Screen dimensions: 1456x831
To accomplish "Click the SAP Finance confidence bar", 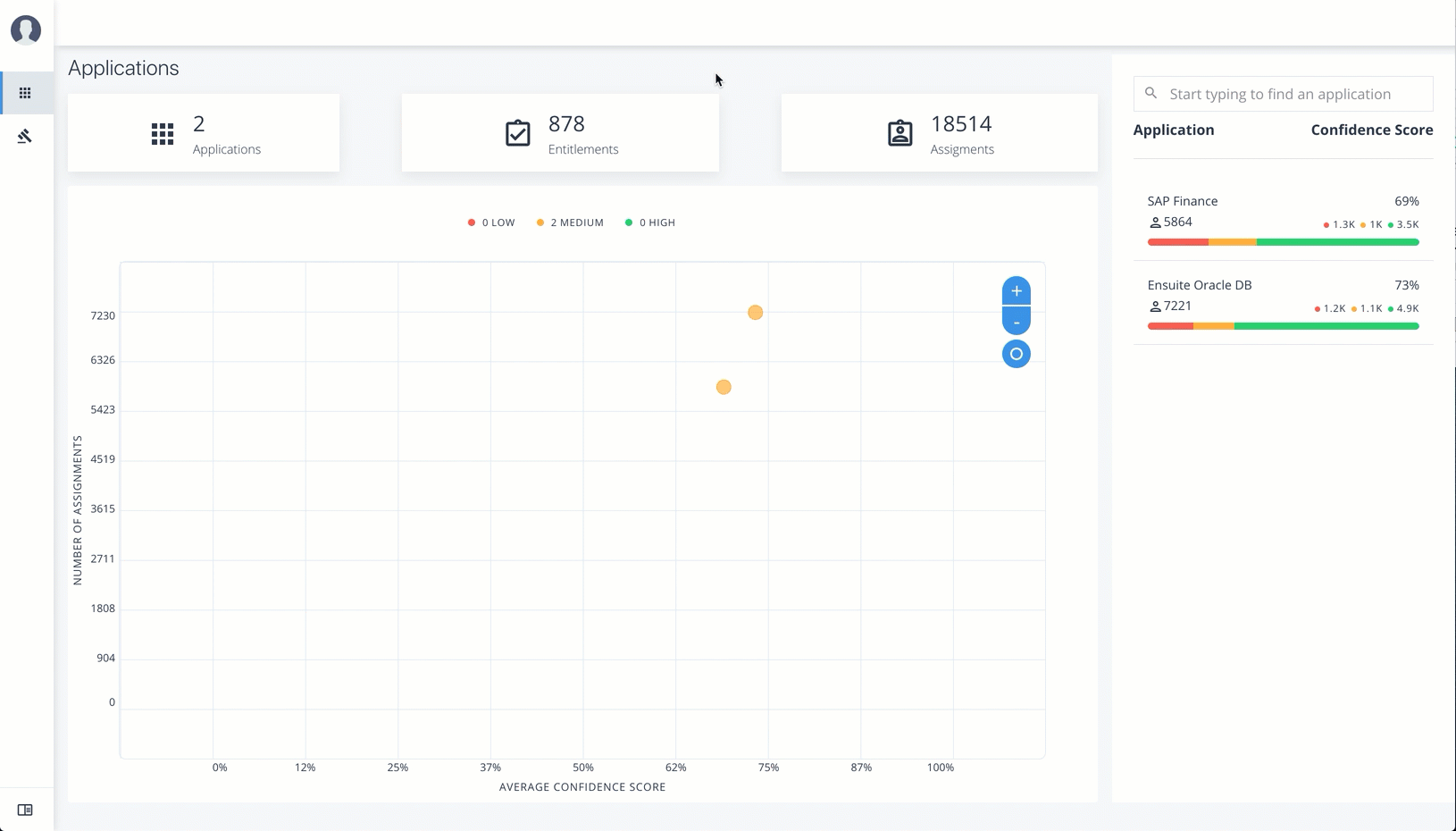I will click(x=1283, y=242).
